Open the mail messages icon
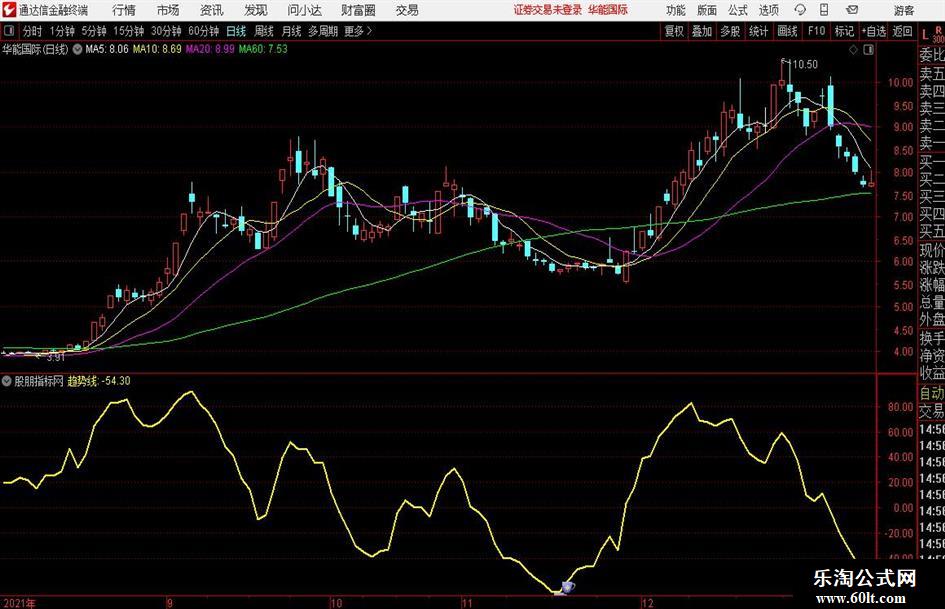The image size is (945, 609). (x=852, y=10)
